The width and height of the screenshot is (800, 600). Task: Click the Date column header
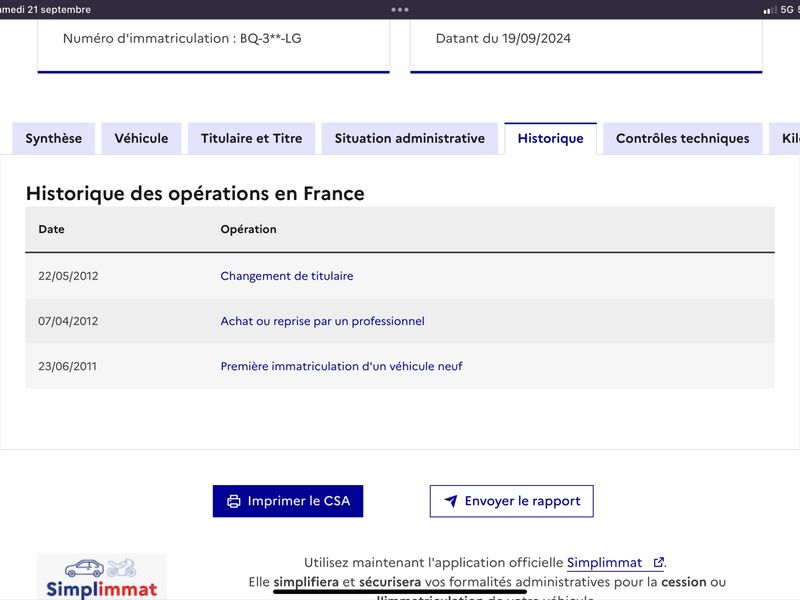[52, 229]
